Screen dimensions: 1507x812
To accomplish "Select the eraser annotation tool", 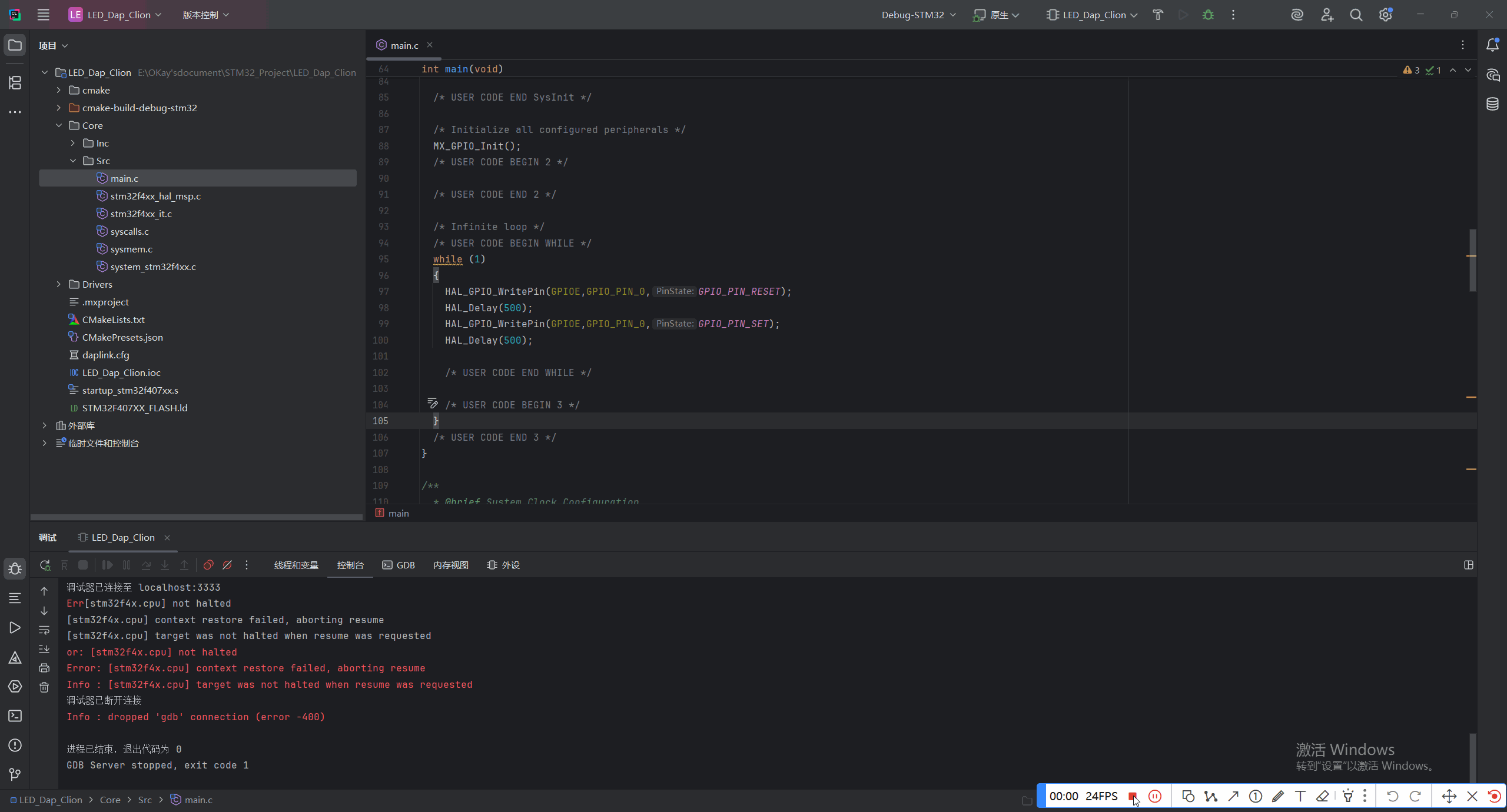I will tap(1322, 796).
